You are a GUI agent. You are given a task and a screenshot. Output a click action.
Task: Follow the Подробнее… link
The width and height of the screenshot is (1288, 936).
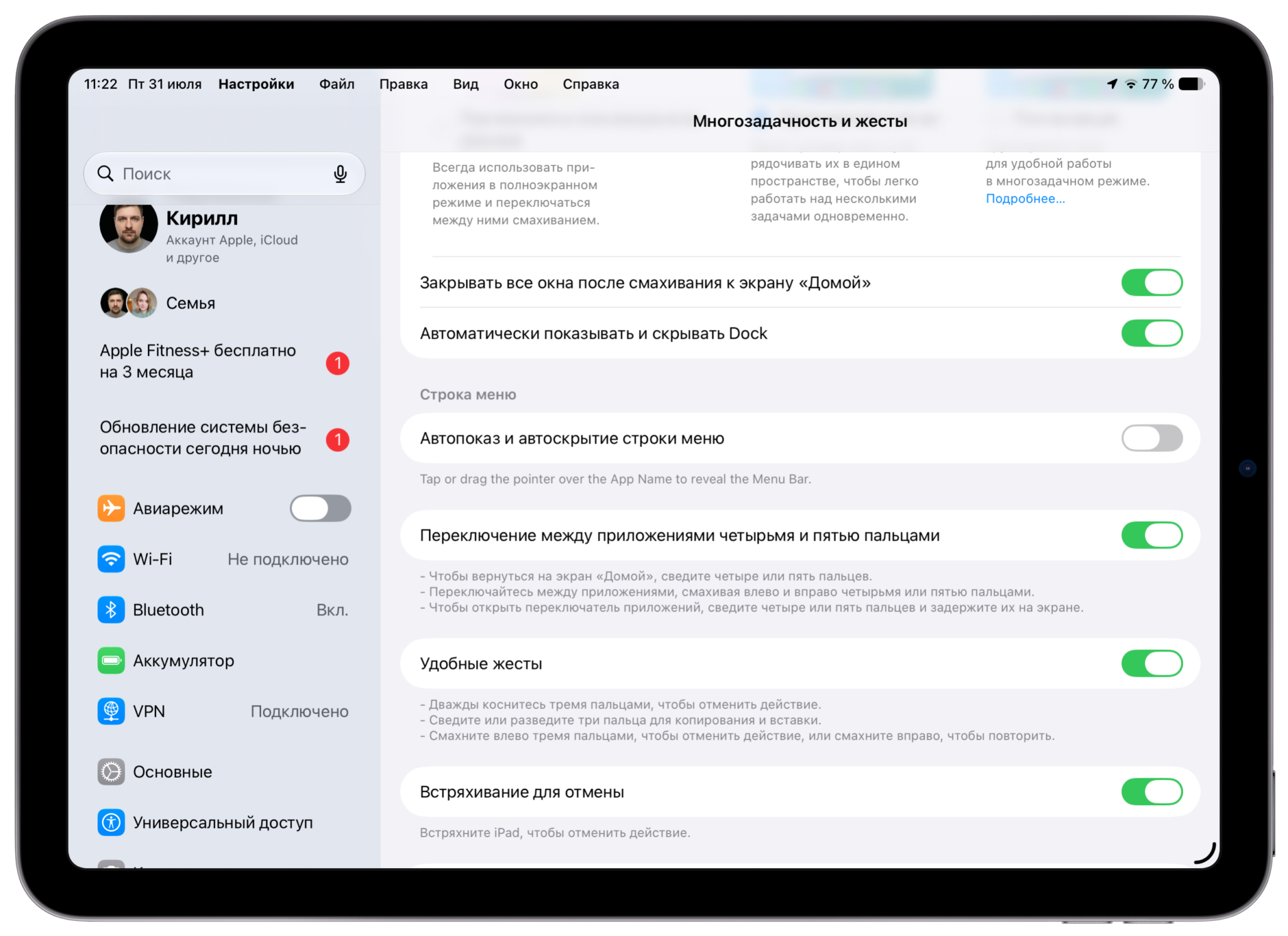coord(1025,199)
